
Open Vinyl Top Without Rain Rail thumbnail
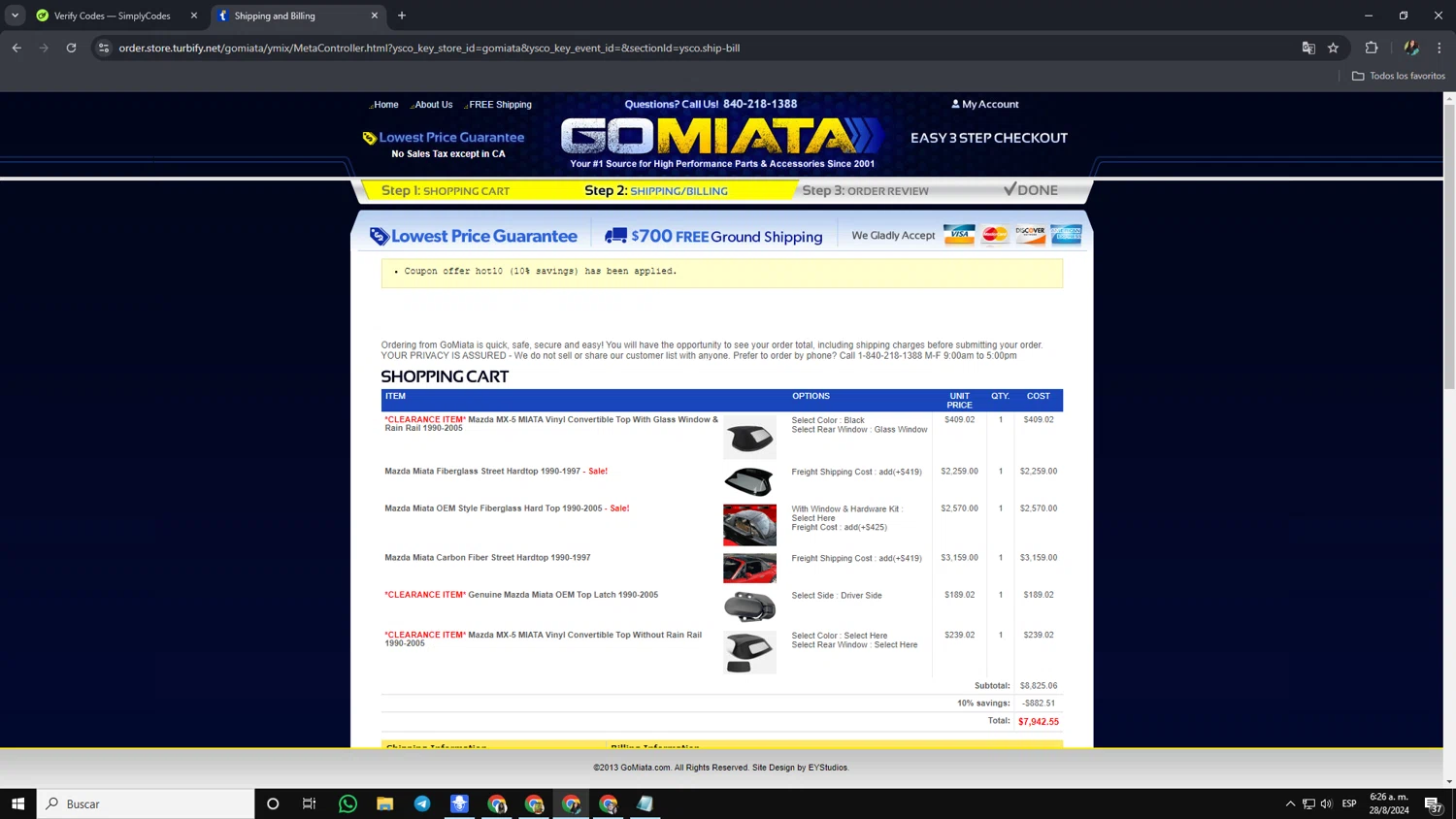pos(749,652)
